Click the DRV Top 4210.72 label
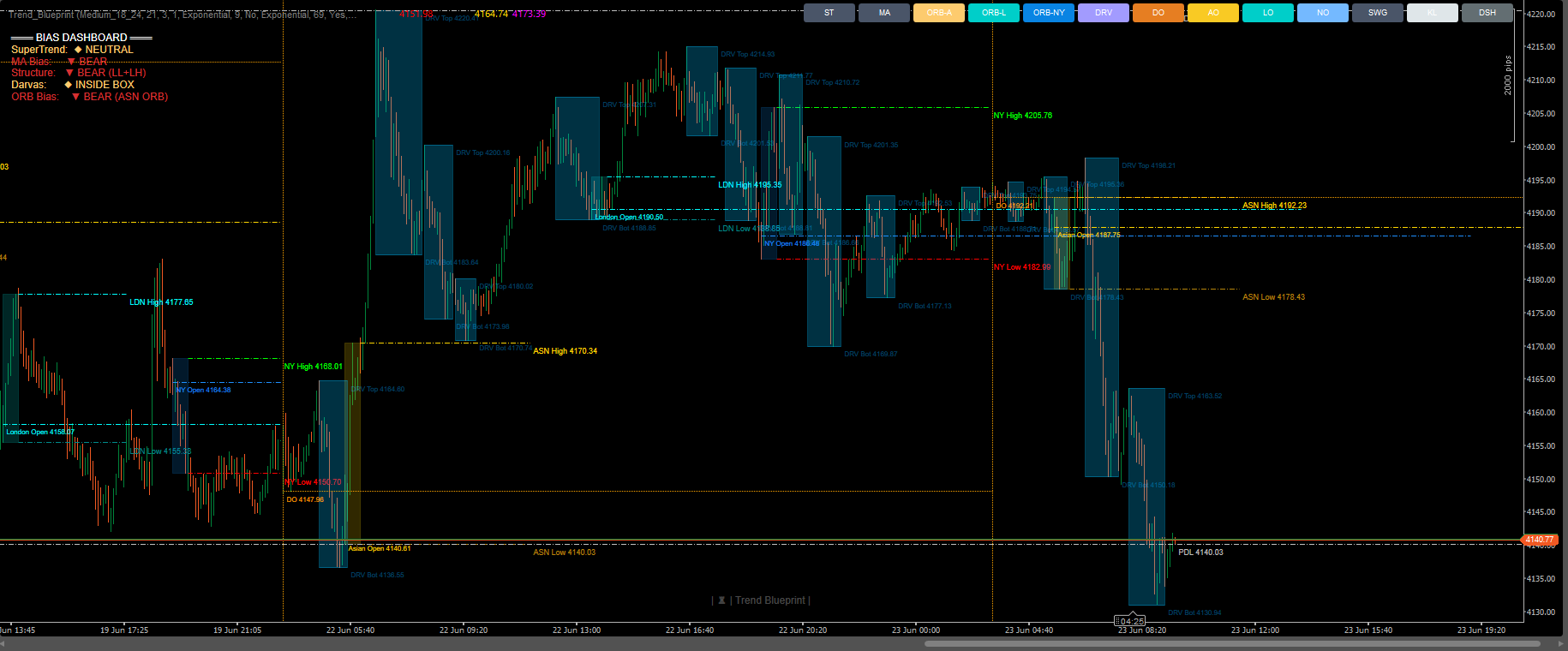Screen dimensions: 1568x651 [833, 83]
